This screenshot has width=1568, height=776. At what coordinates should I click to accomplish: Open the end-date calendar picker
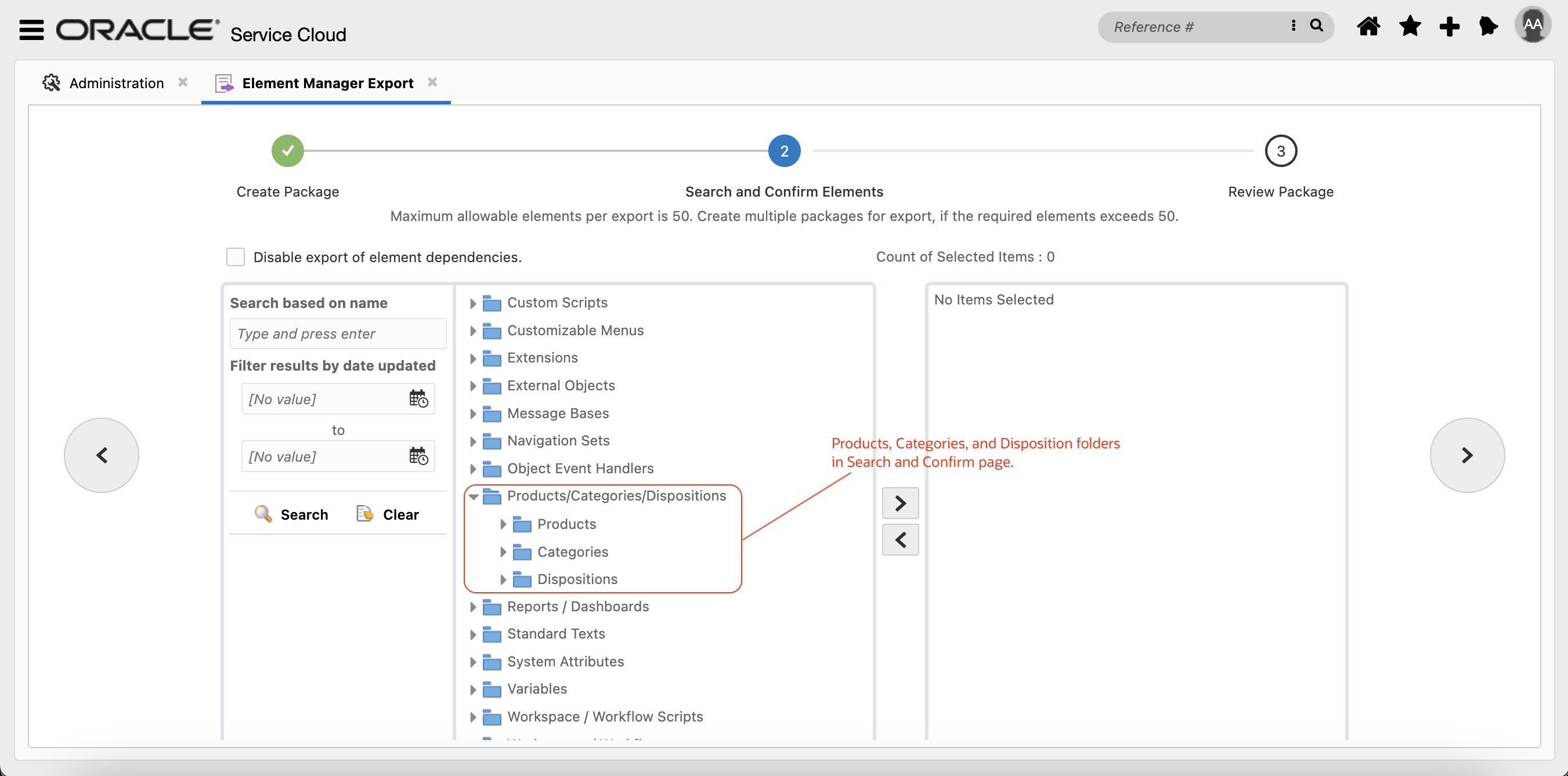(x=418, y=456)
